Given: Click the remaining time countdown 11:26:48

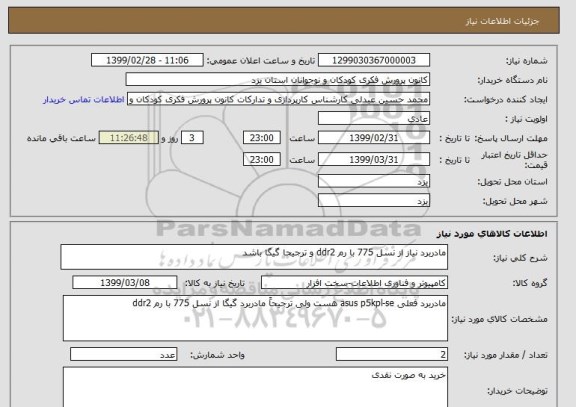Looking at the screenshot, I should point(129,138).
